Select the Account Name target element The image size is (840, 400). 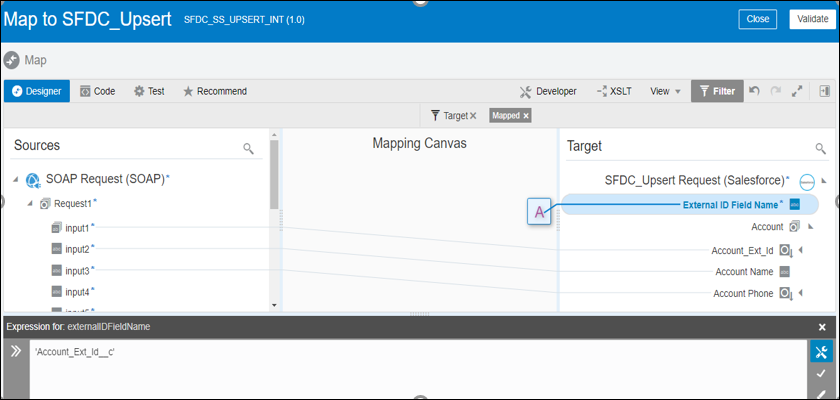click(x=744, y=272)
